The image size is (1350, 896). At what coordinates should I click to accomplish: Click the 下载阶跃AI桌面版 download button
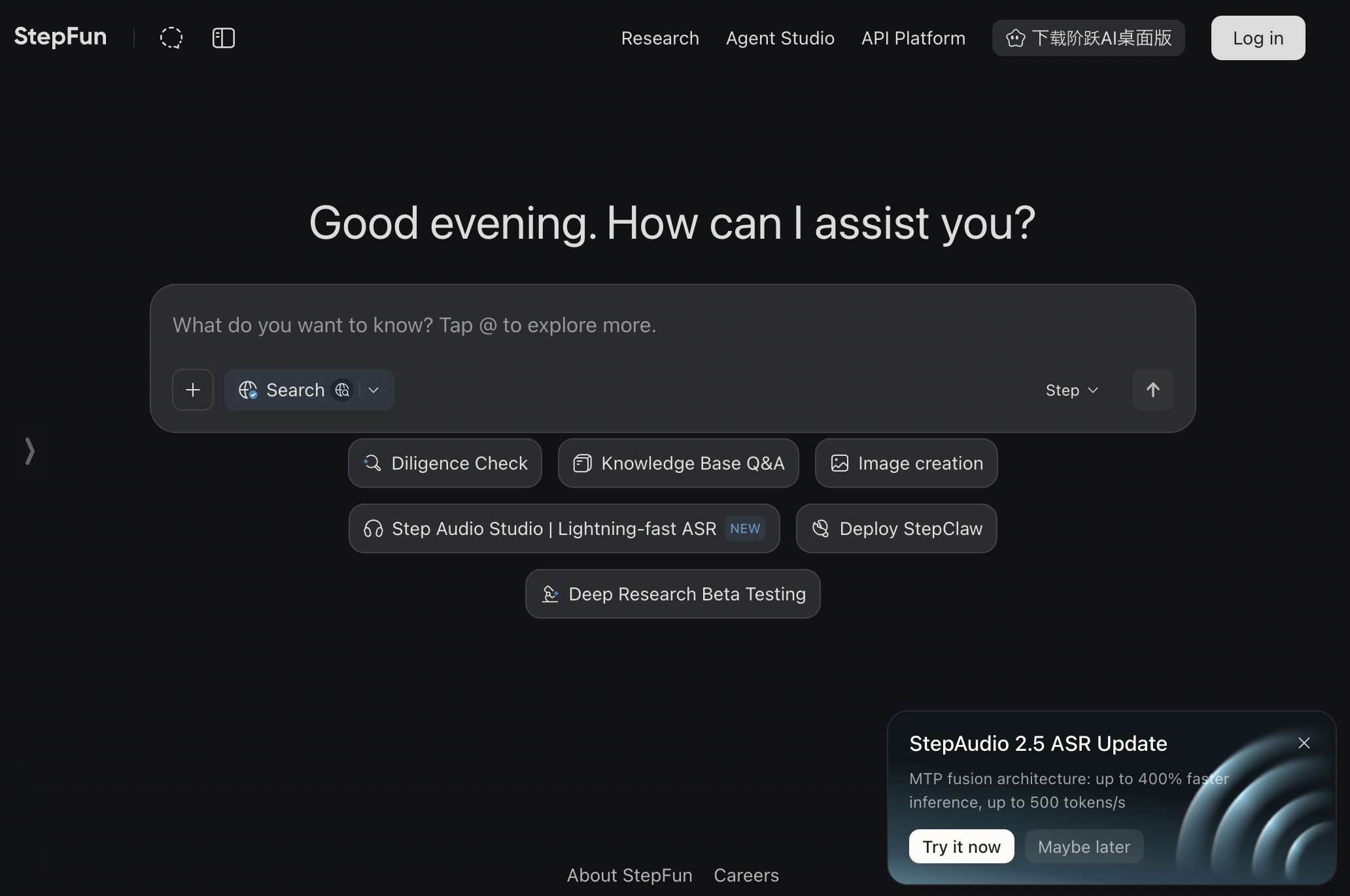coord(1088,38)
